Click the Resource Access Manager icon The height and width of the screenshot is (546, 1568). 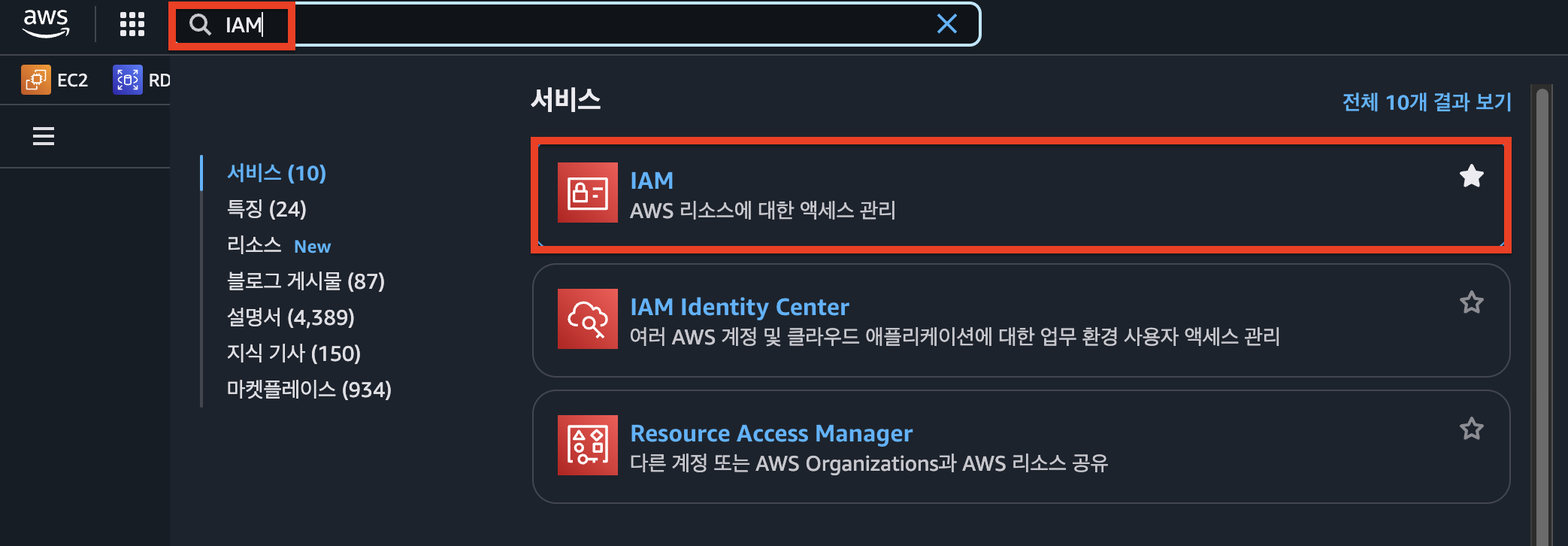click(x=588, y=445)
